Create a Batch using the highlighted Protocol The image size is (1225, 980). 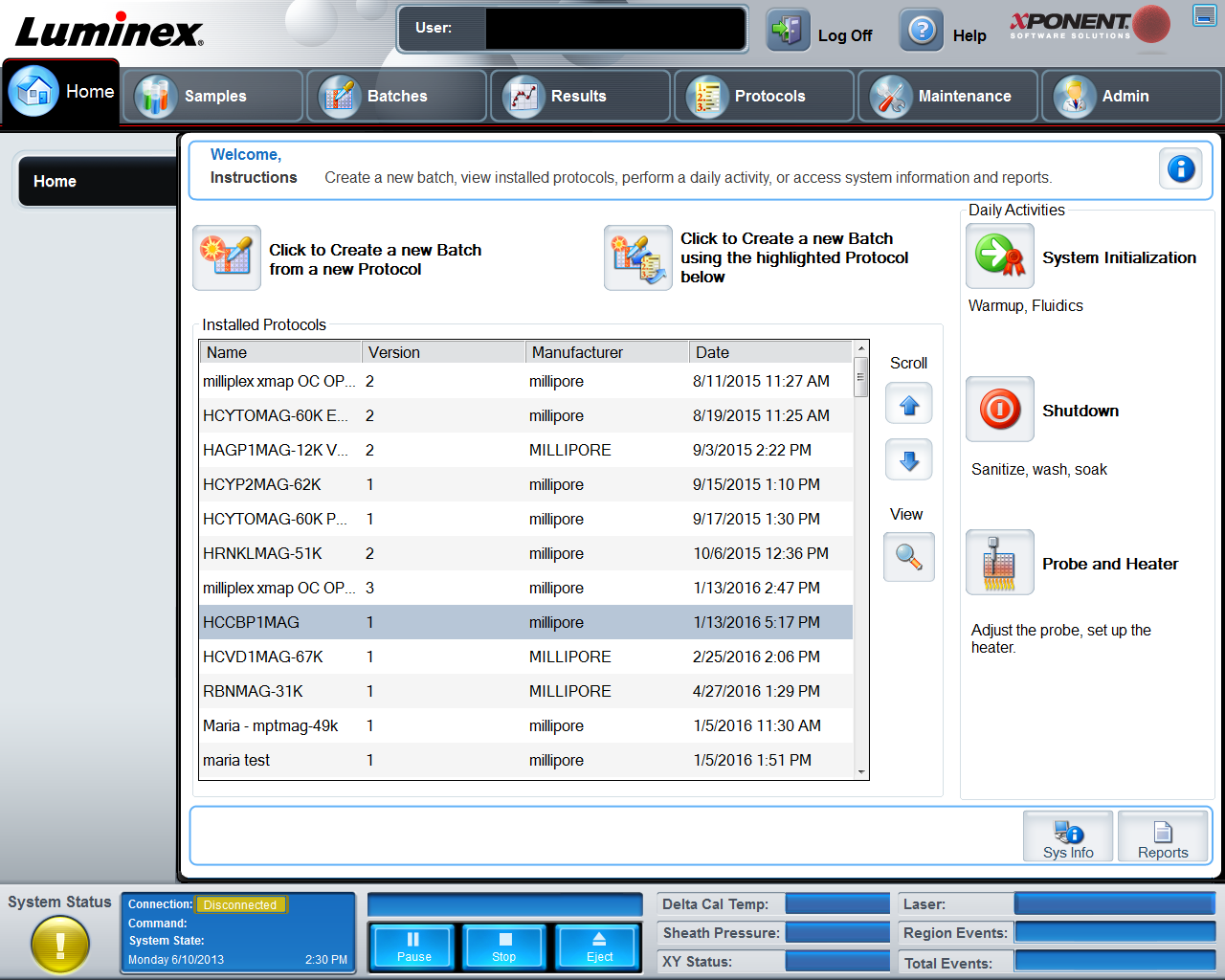point(637,256)
